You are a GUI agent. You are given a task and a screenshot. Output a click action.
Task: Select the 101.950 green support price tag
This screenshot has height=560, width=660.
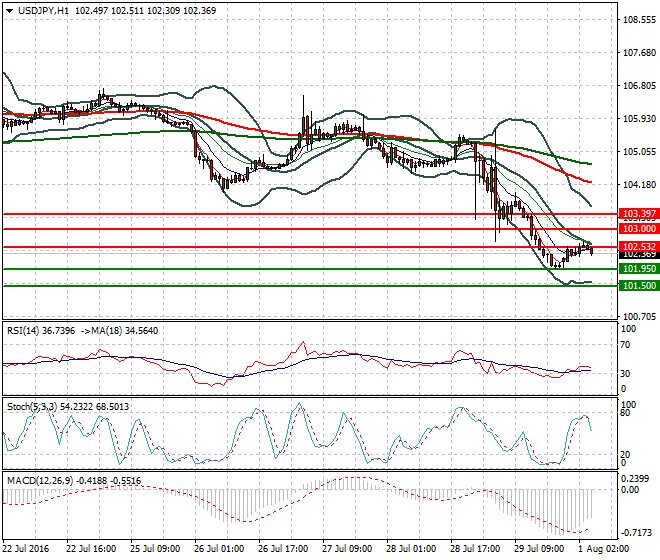[638, 269]
